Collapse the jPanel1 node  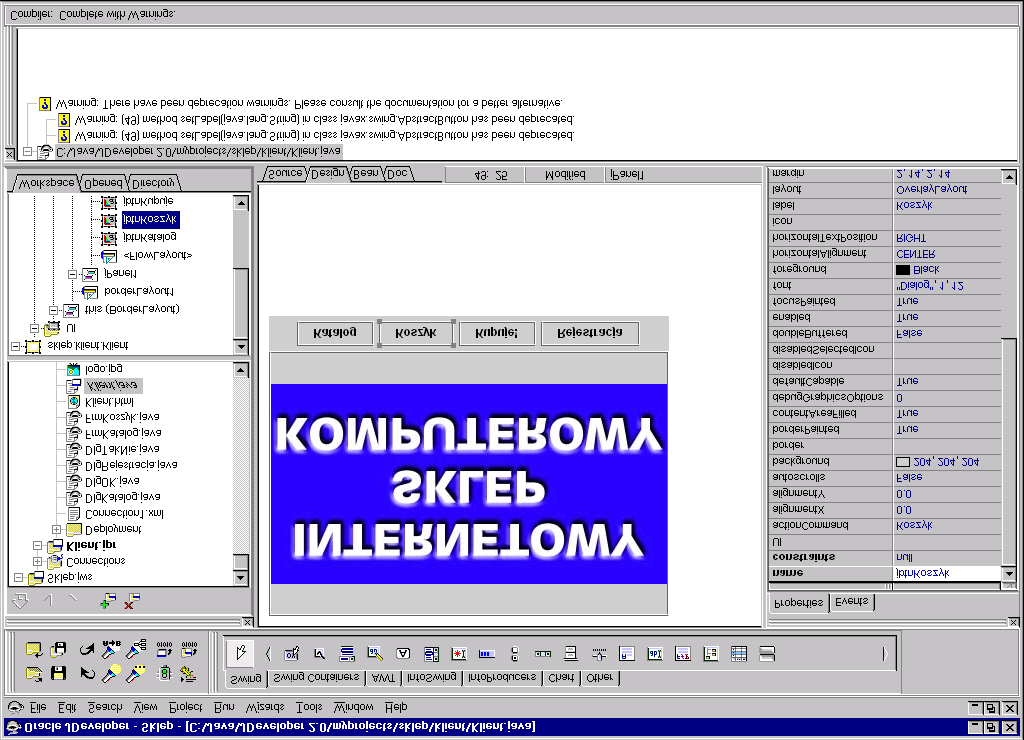coord(72,274)
